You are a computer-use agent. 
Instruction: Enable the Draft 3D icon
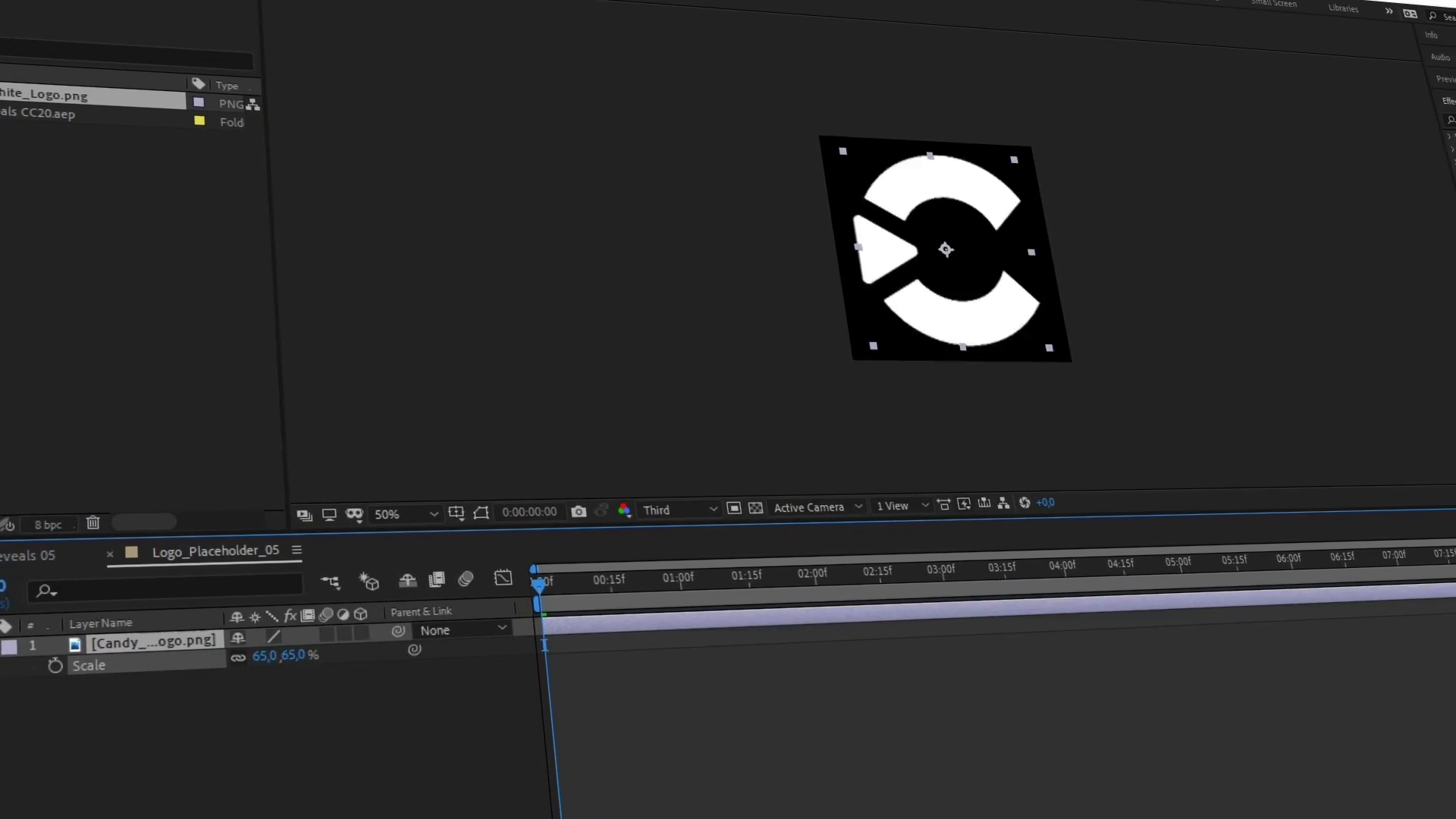[369, 582]
